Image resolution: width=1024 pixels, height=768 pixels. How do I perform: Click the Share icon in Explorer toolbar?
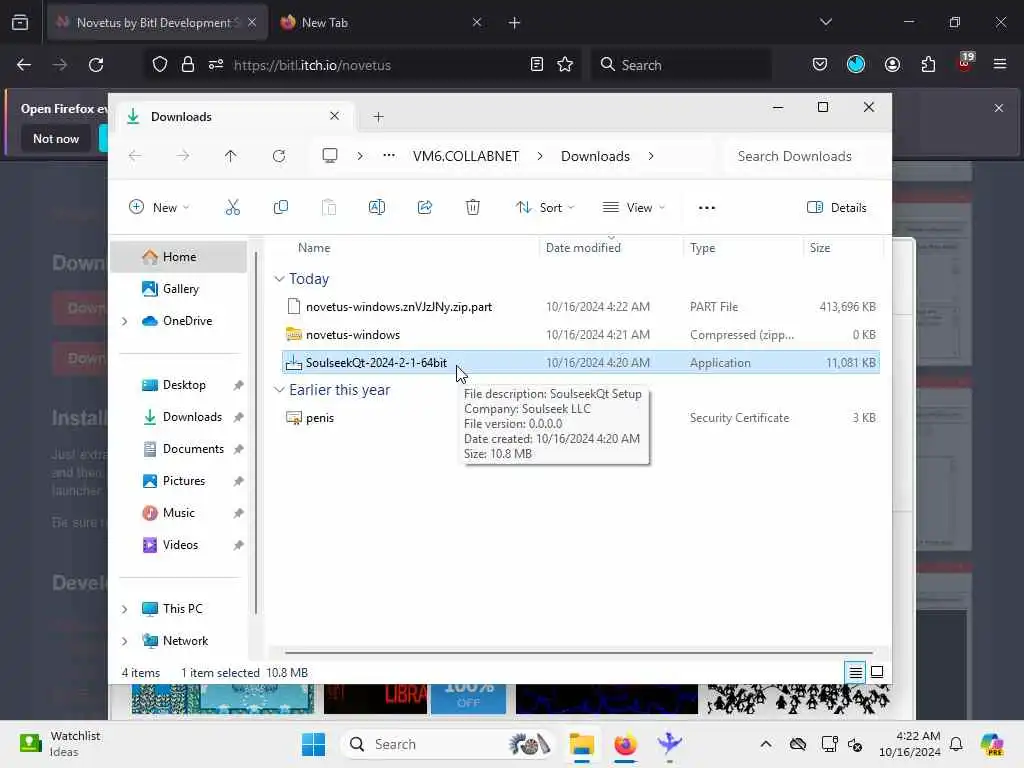tap(424, 208)
